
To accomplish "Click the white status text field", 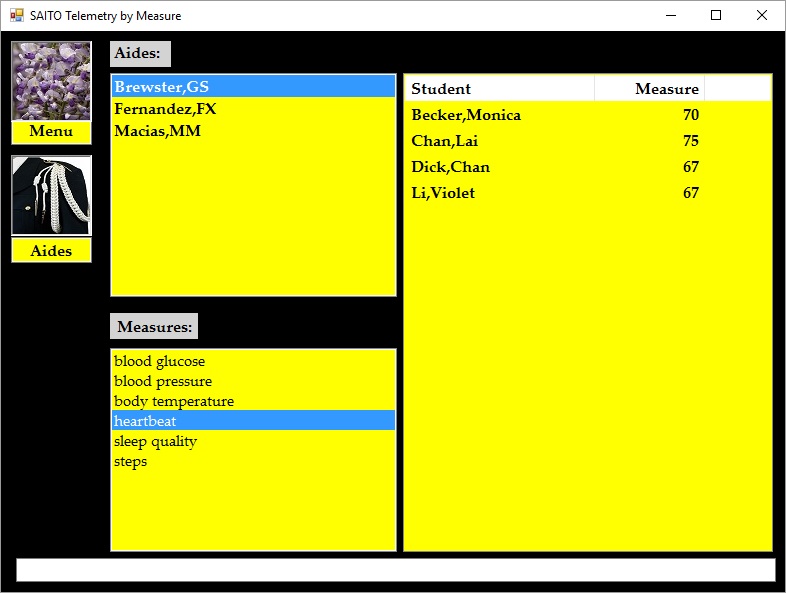I will point(395,570).
